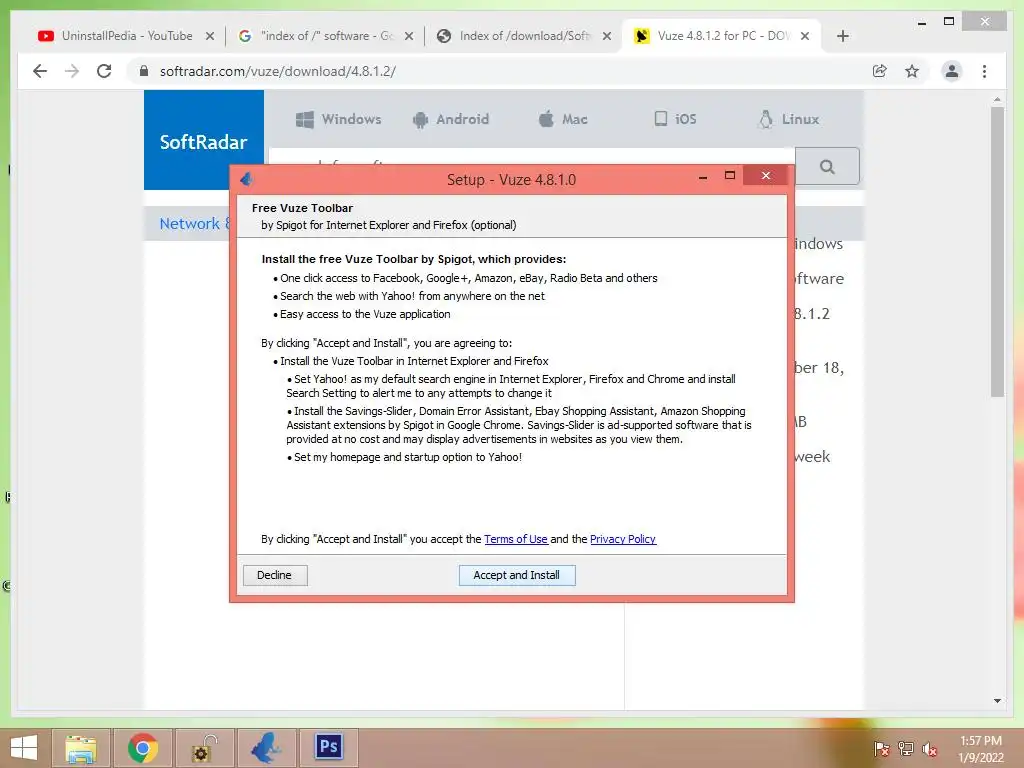Go forward in Chrome
This screenshot has height=768, width=1024.
tap(72, 71)
